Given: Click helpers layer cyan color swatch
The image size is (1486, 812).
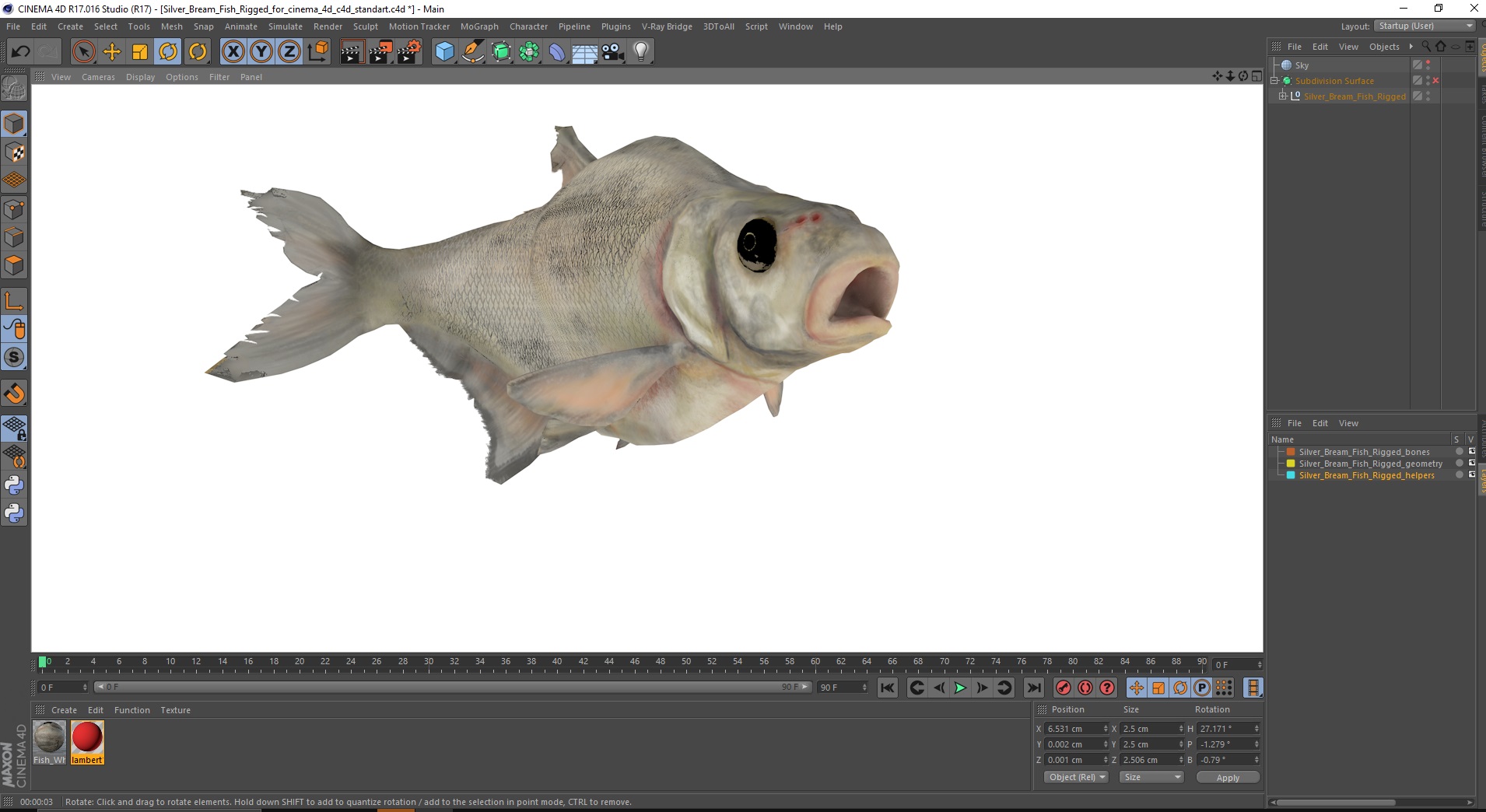Looking at the screenshot, I should pyautogui.click(x=1291, y=475).
